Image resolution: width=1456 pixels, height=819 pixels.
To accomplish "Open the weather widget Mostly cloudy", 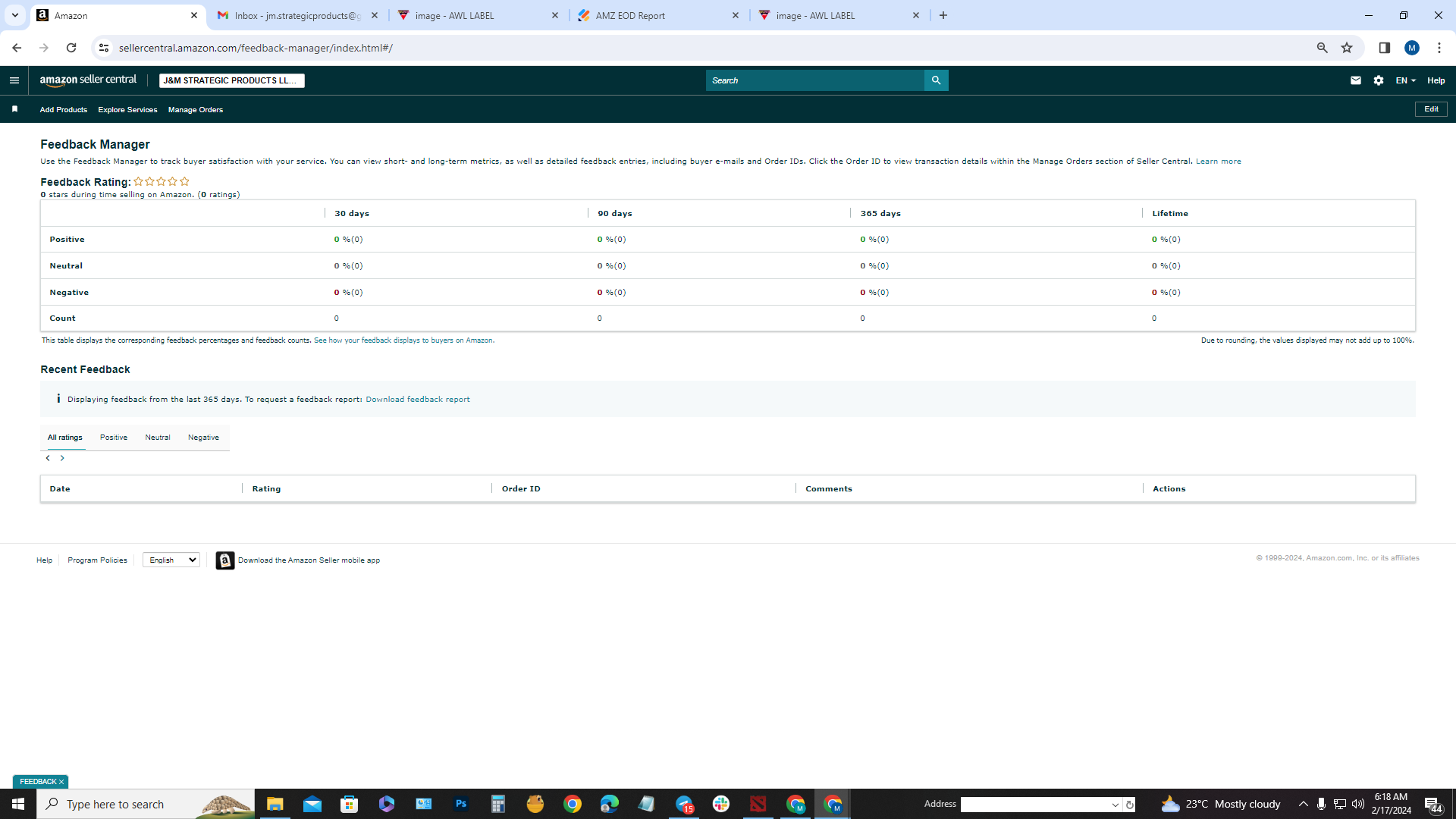I will coord(1221,804).
